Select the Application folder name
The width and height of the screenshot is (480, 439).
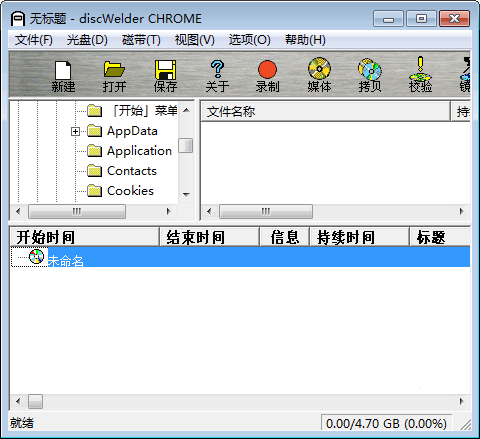(139, 151)
